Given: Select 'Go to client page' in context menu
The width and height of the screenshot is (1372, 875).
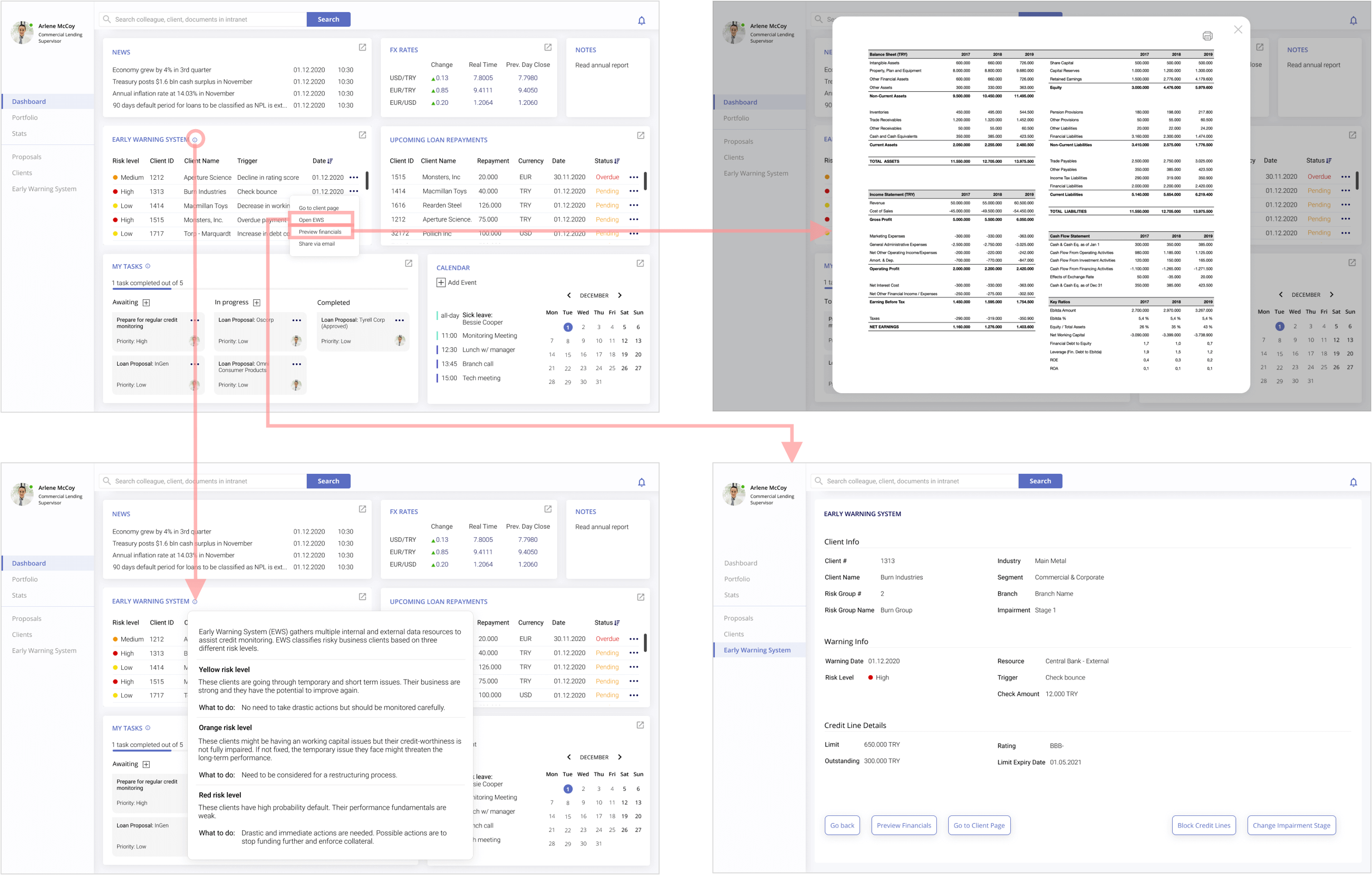Looking at the screenshot, I should pos(318,208).
